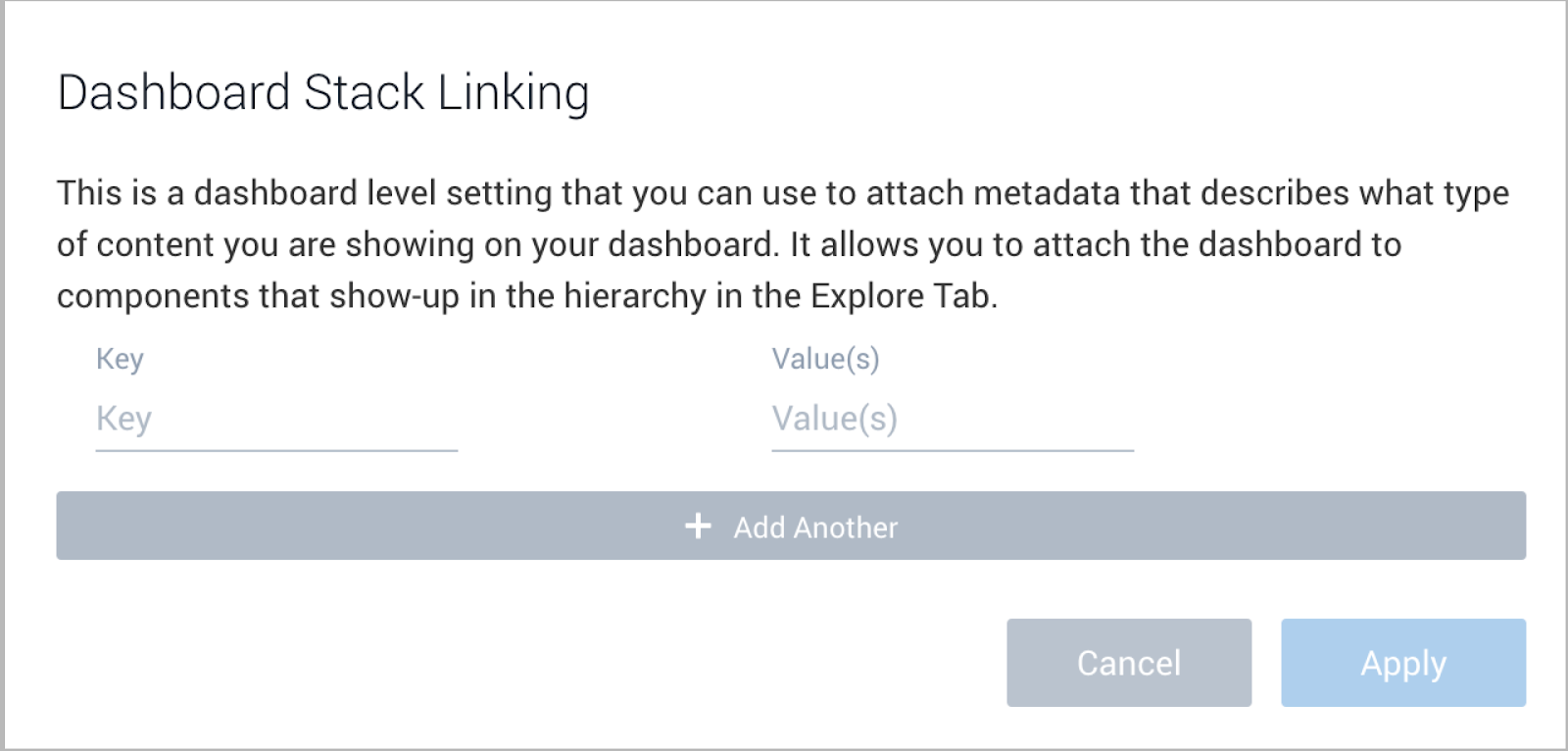Click the word "Linking" in the dialog title
This screenshot has height=751, width=1568.
click(x=514, y=93)
